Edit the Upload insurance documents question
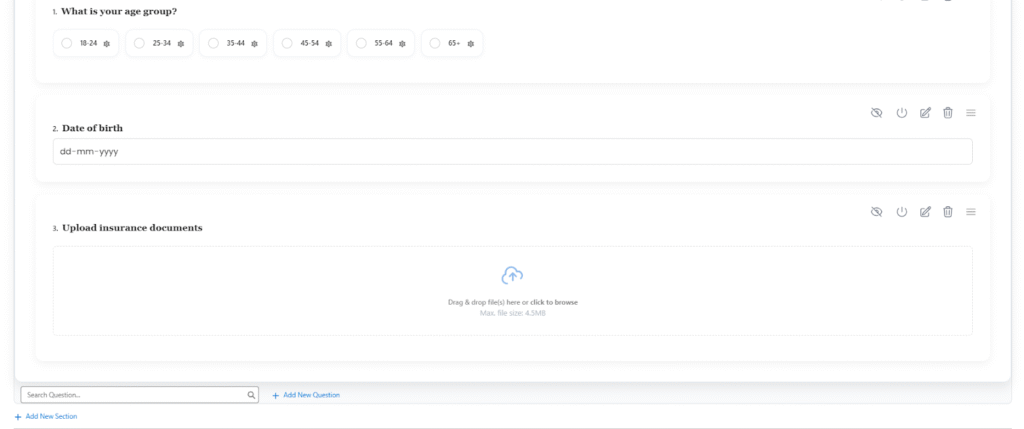Image resolution: width=1024 pixels, height=429 pixels. tap(925, 212)
